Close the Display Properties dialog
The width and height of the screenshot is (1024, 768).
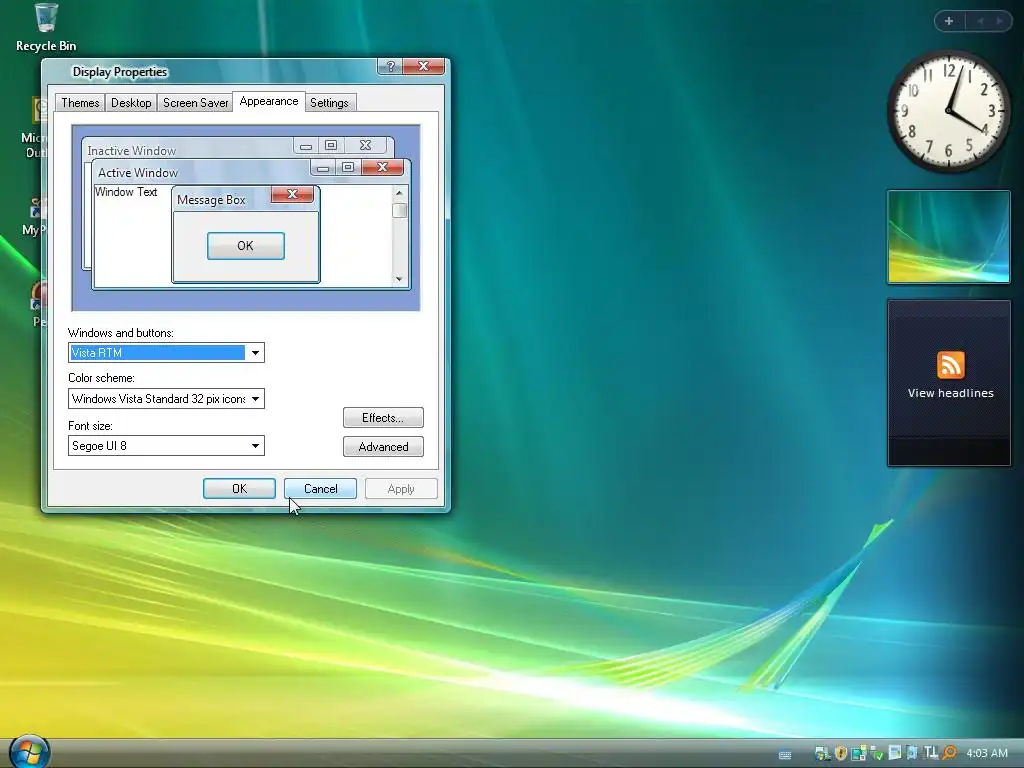click(423, 66)
